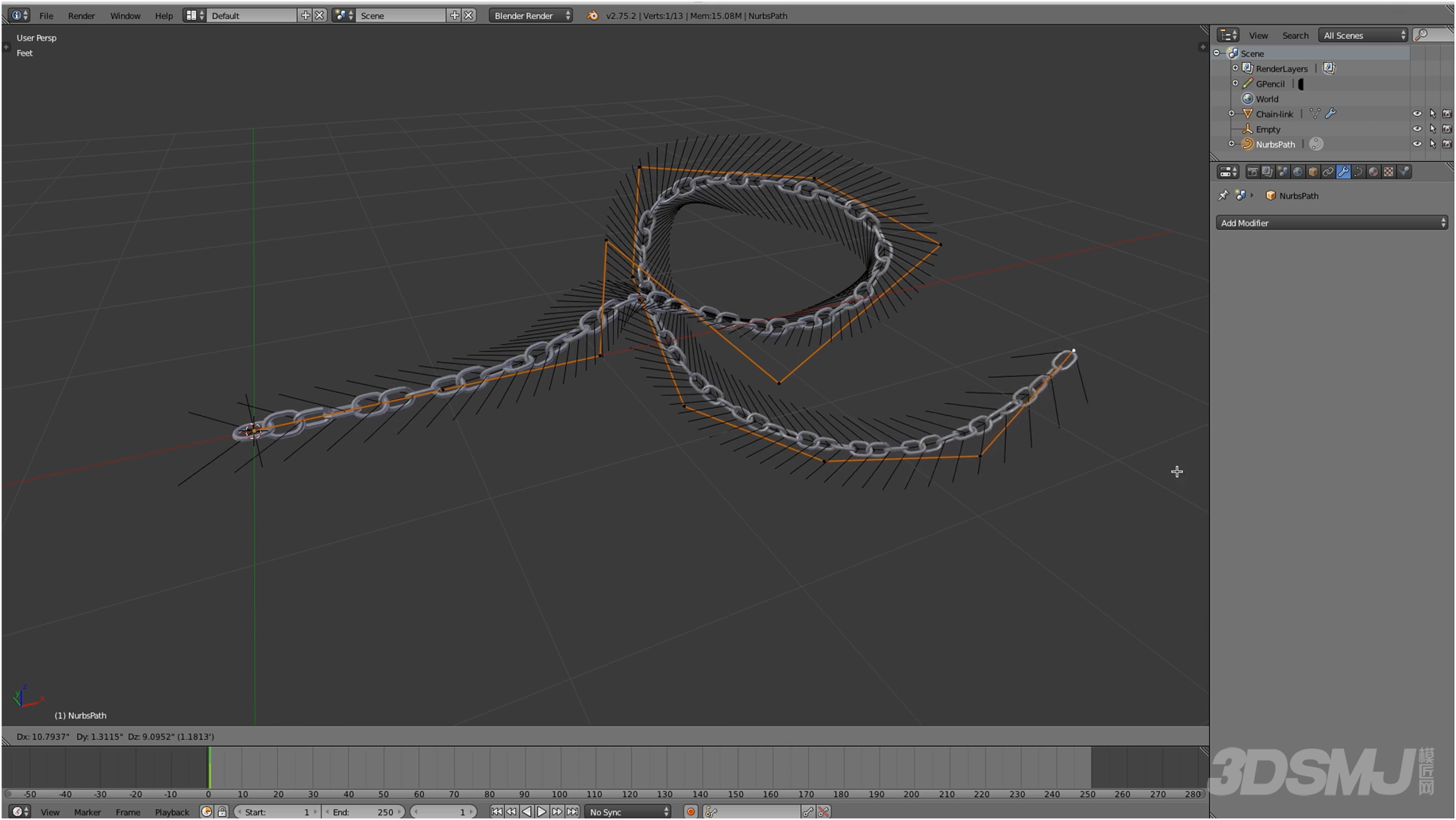Open the Object Constraints tab
Viewport: 1456px width, 820px height.
(1328, 171)
